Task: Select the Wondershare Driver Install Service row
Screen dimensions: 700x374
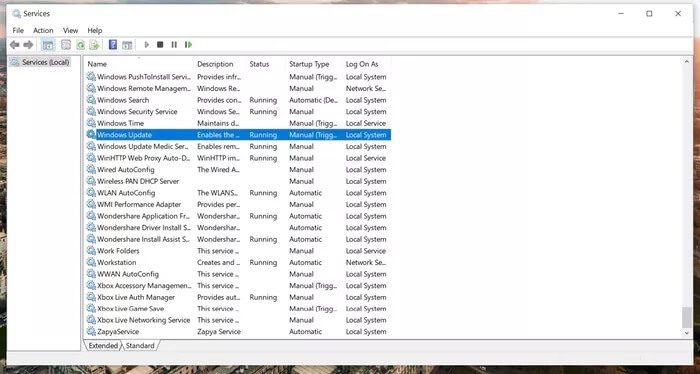Action: [x=238, y=228]
